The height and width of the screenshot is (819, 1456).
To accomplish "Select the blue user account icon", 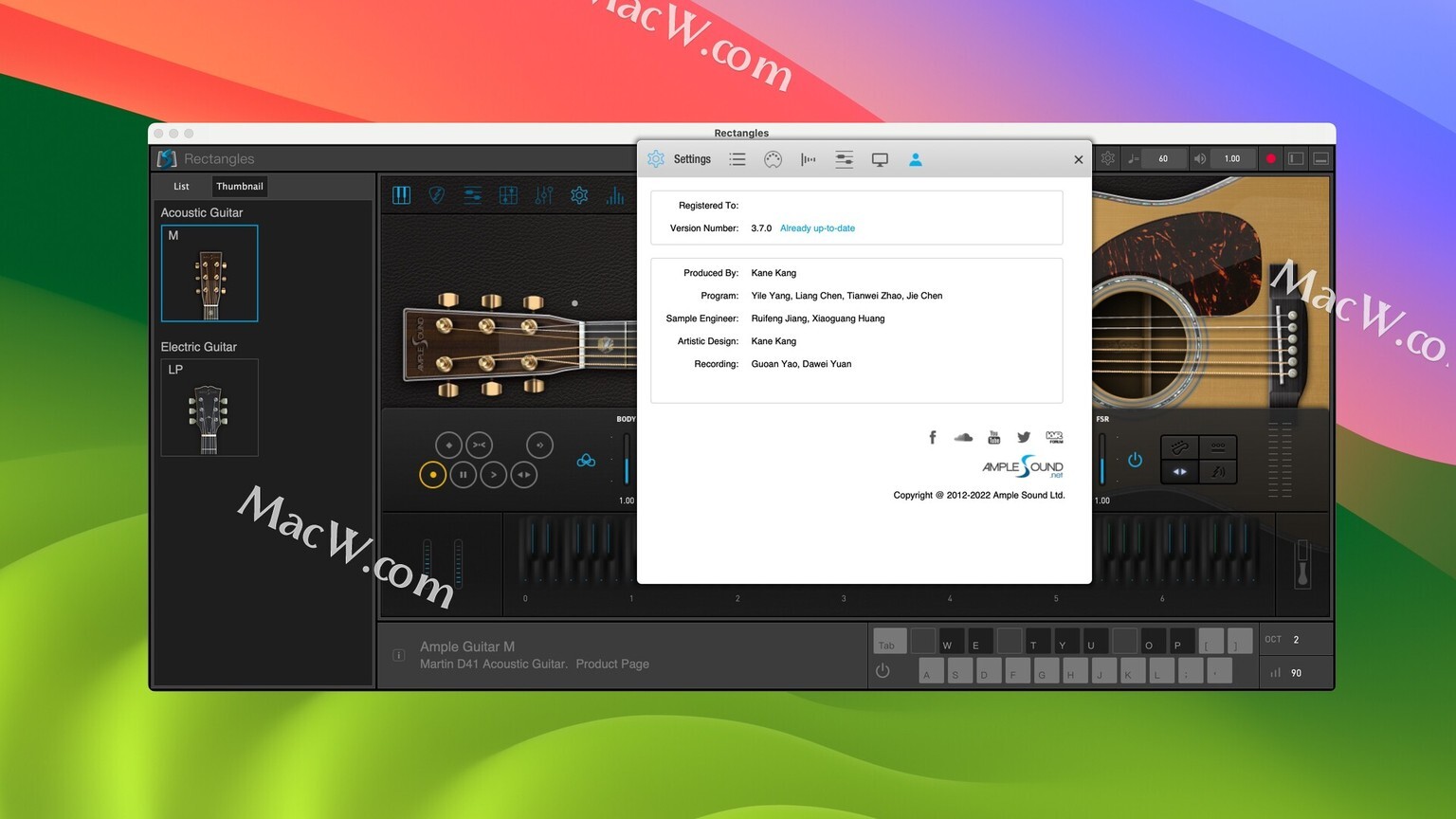I will 916,159.
